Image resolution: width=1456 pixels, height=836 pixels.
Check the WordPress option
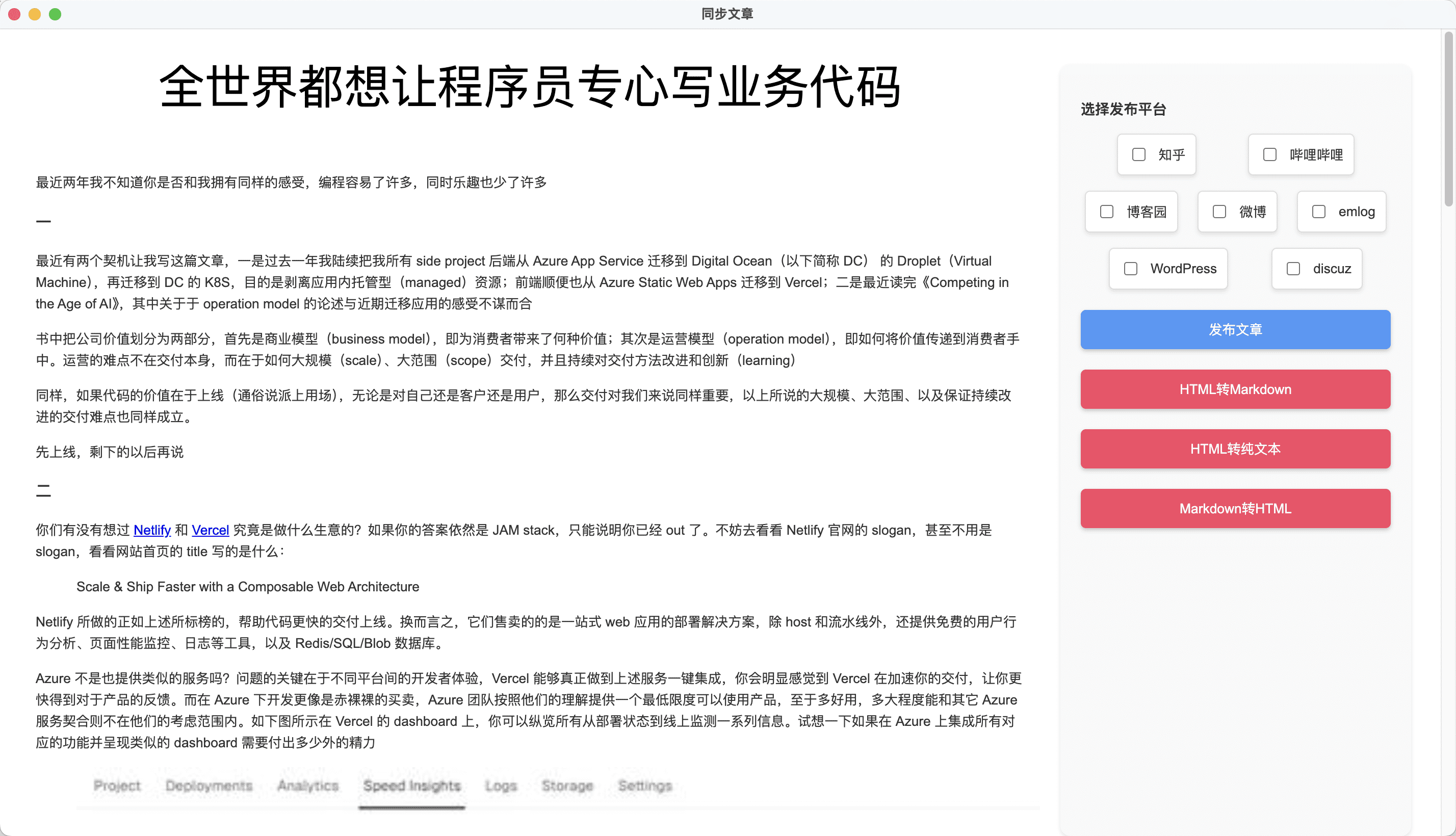(x=1130, y=268)
